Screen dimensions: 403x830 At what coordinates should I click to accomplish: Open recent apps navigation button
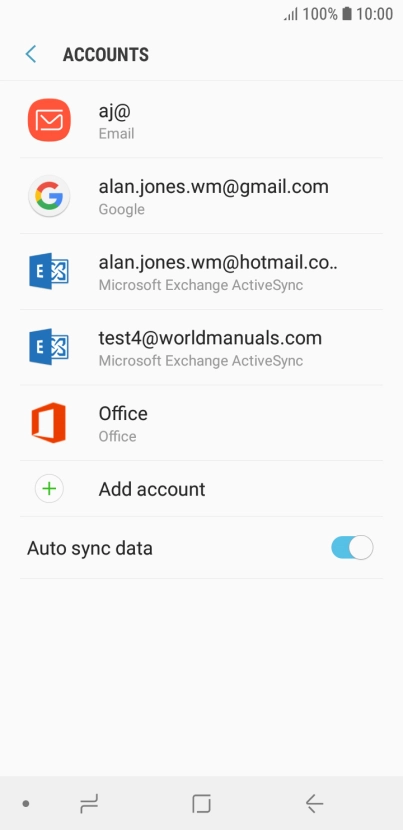point(89,804)
